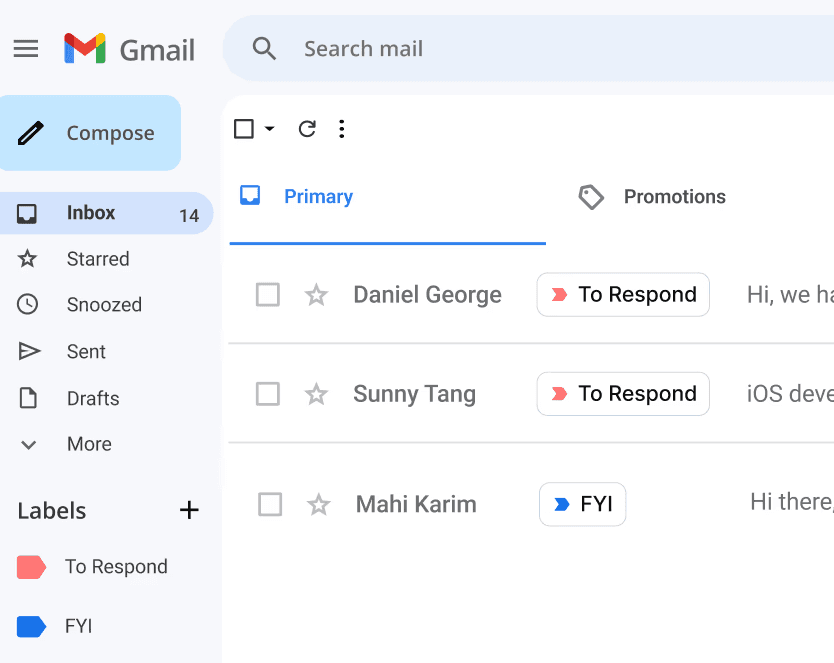
Task: Open the FYI label in sidebar
Action: coord(78,626)
